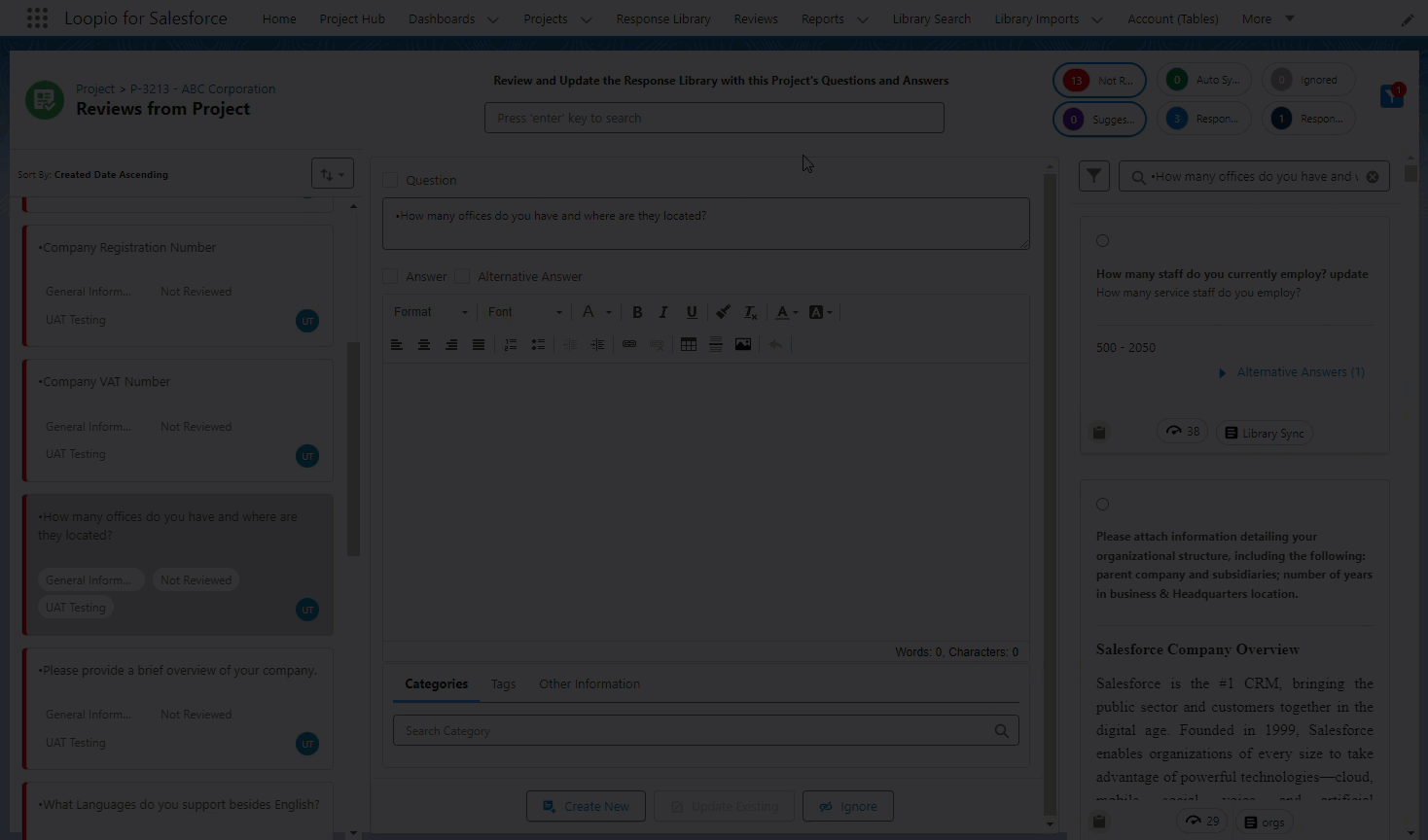
Task: Toggle the Sugges... status filter pill
Action: coord(1099,119)
